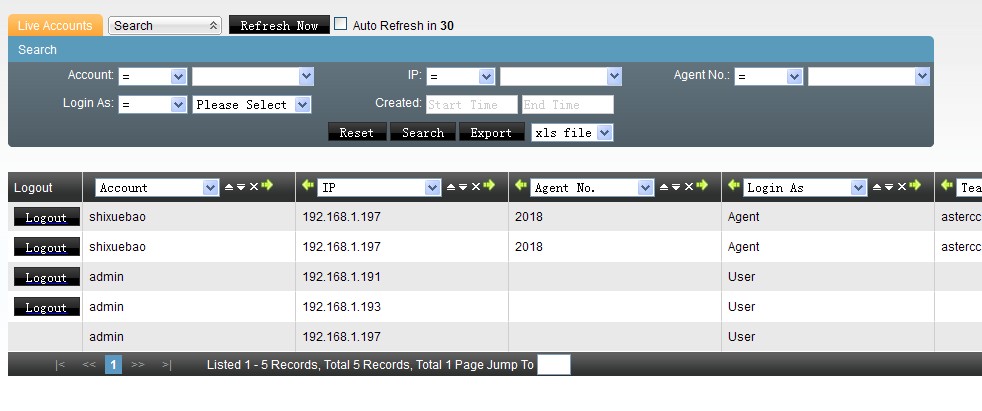Log out shixuebao in the first row
This screenshot has width=982, height=411.
[x=46, y=217]
